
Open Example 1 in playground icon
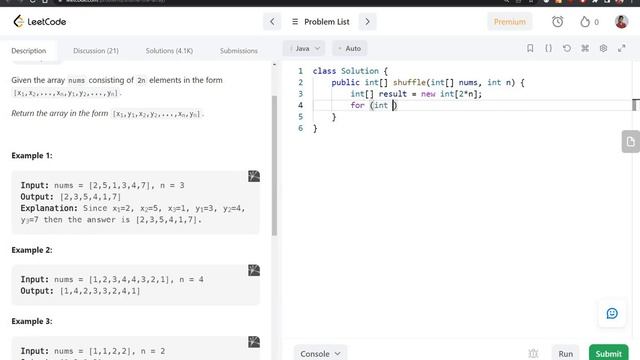254,176
